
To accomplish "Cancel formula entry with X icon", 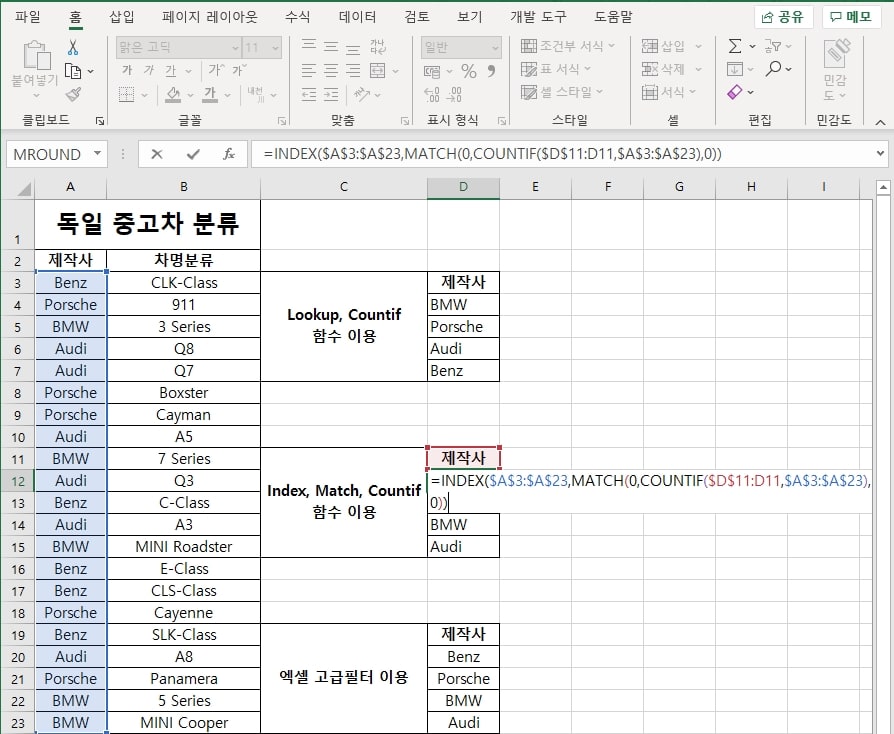I will [157, 154].
